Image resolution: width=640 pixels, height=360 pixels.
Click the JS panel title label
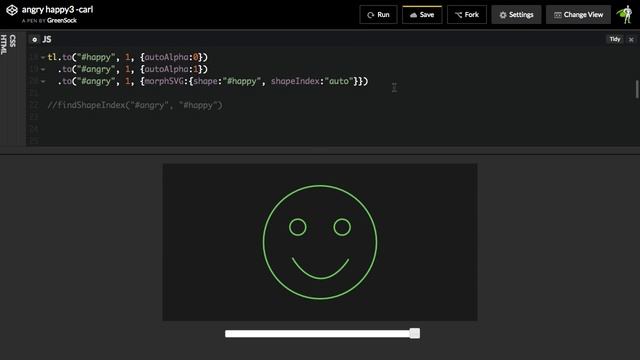click(47, 40)
